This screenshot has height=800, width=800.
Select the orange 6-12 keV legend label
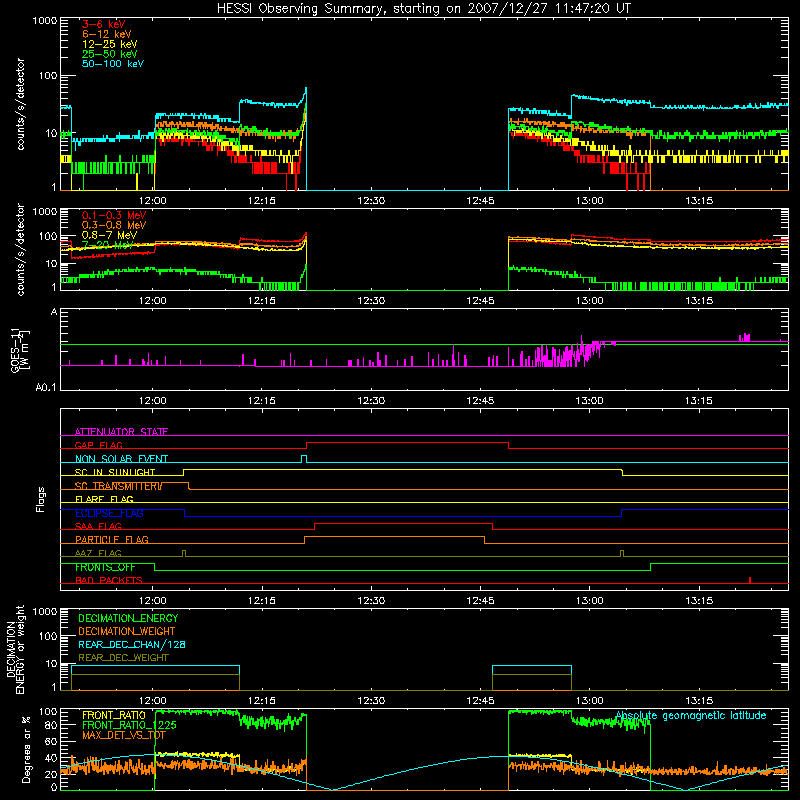pyautogui.click(x=107, y=34)
